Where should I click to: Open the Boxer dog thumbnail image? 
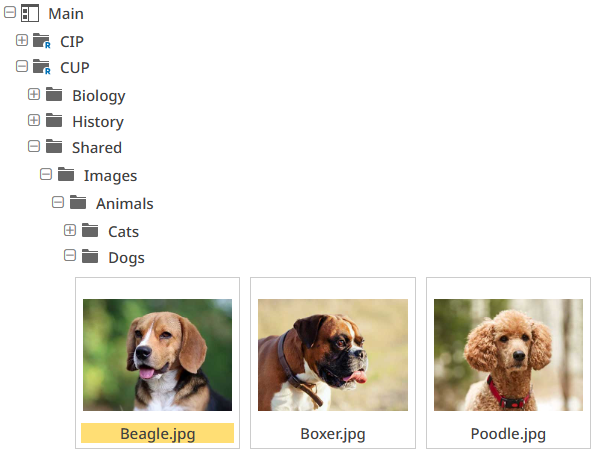pyautogui.click(x=333, y=355)
